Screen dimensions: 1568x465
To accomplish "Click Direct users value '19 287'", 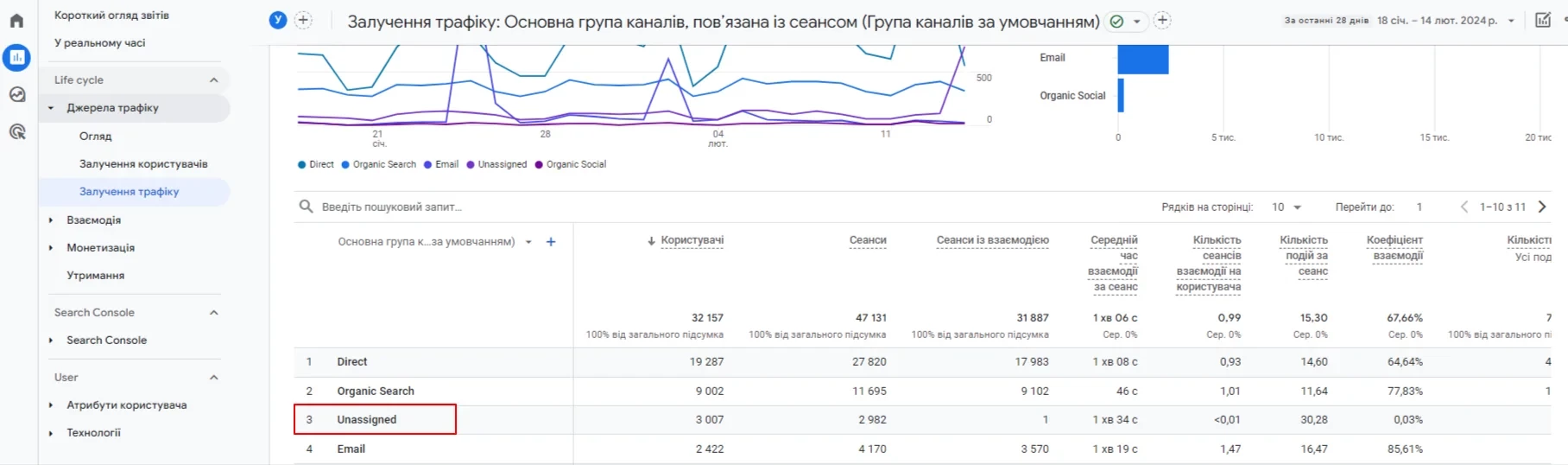I will (706, 362).
